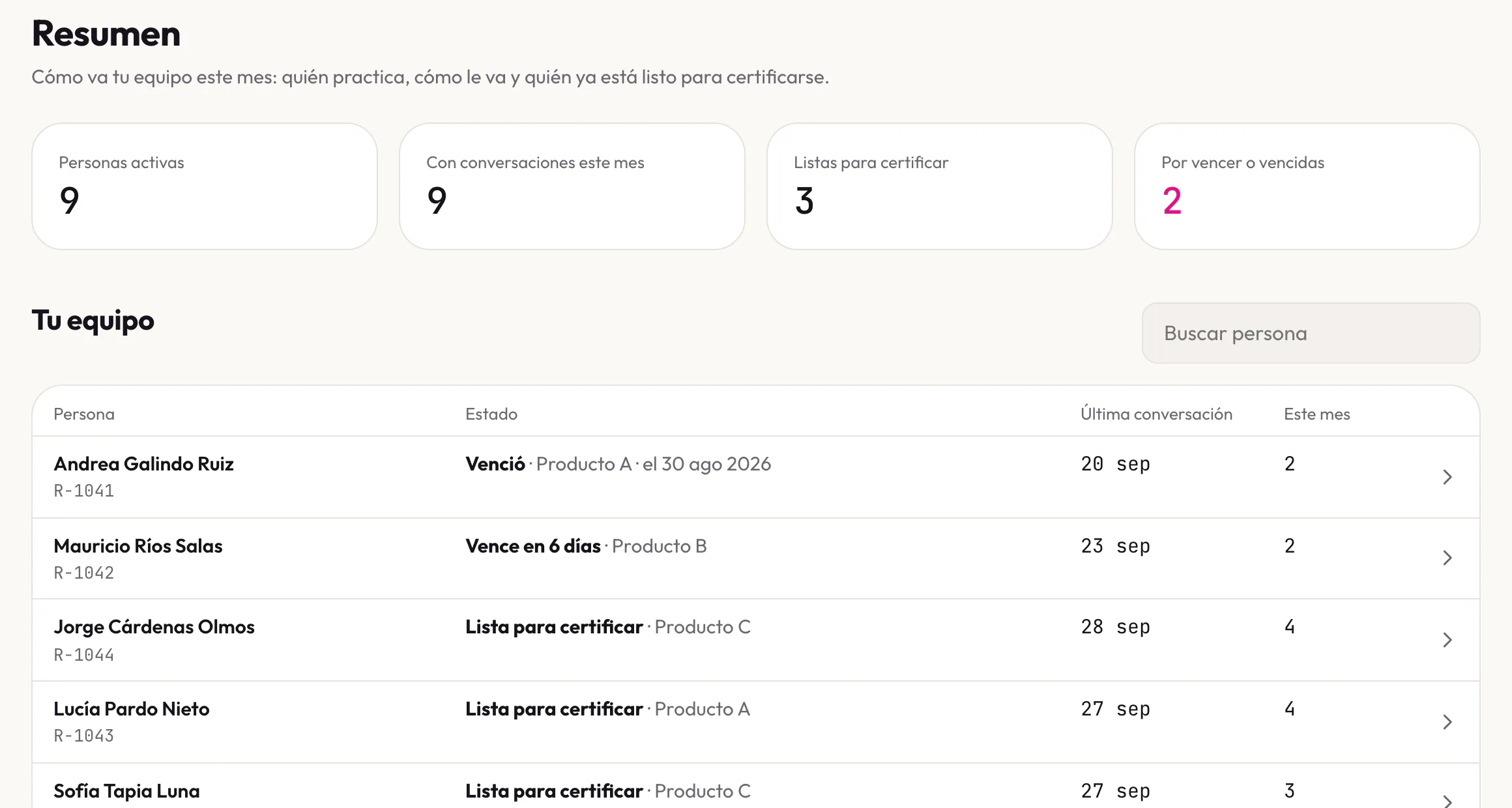
Task: Click the ID R-1044
Action: point(84,655)
